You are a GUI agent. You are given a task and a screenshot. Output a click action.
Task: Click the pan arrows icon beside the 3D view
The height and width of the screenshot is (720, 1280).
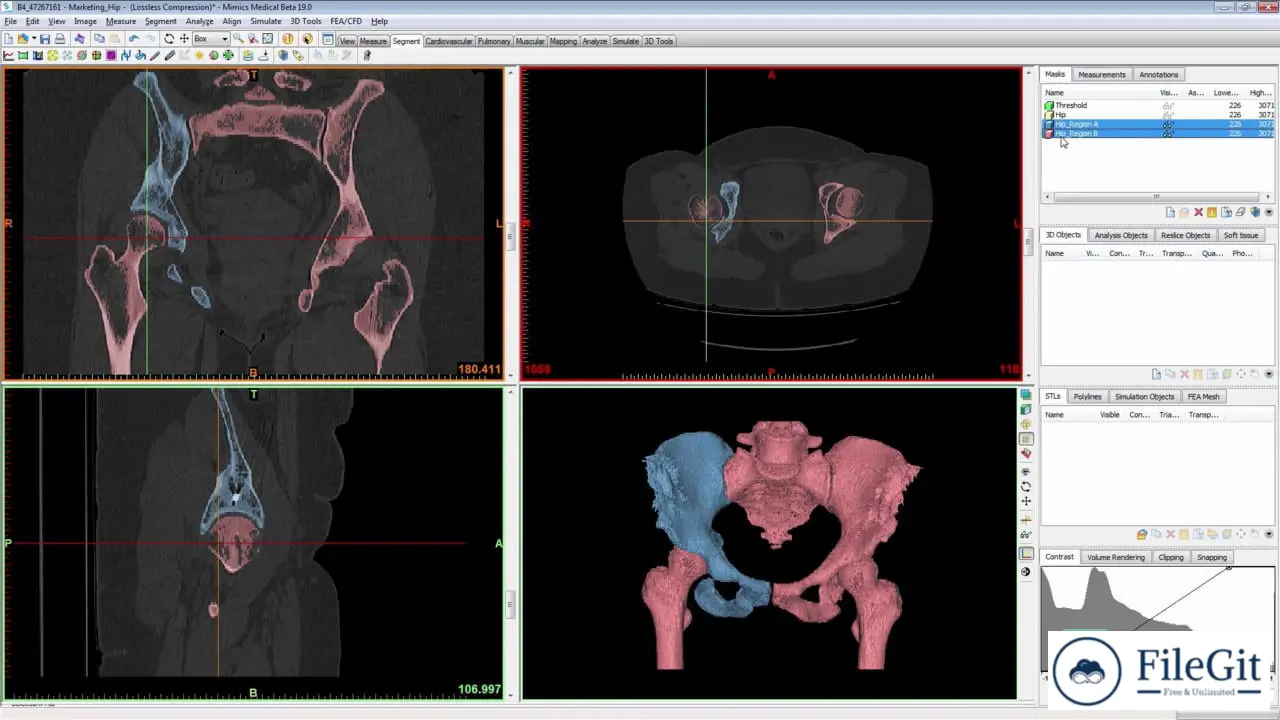[x=1026, y=501]
